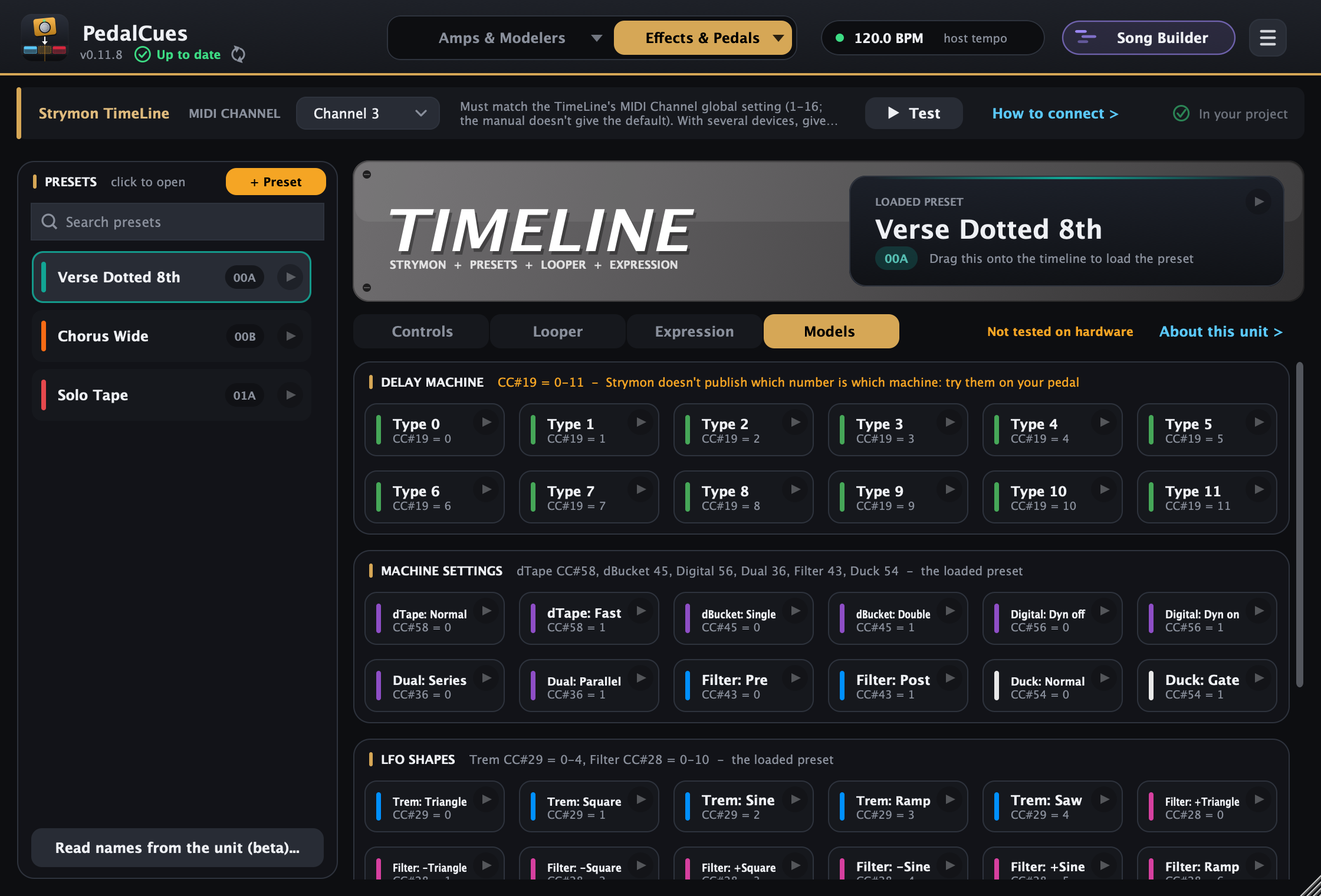1321x896 pixels.
Task: Play the Solo Tape preset
Action: 290,395
